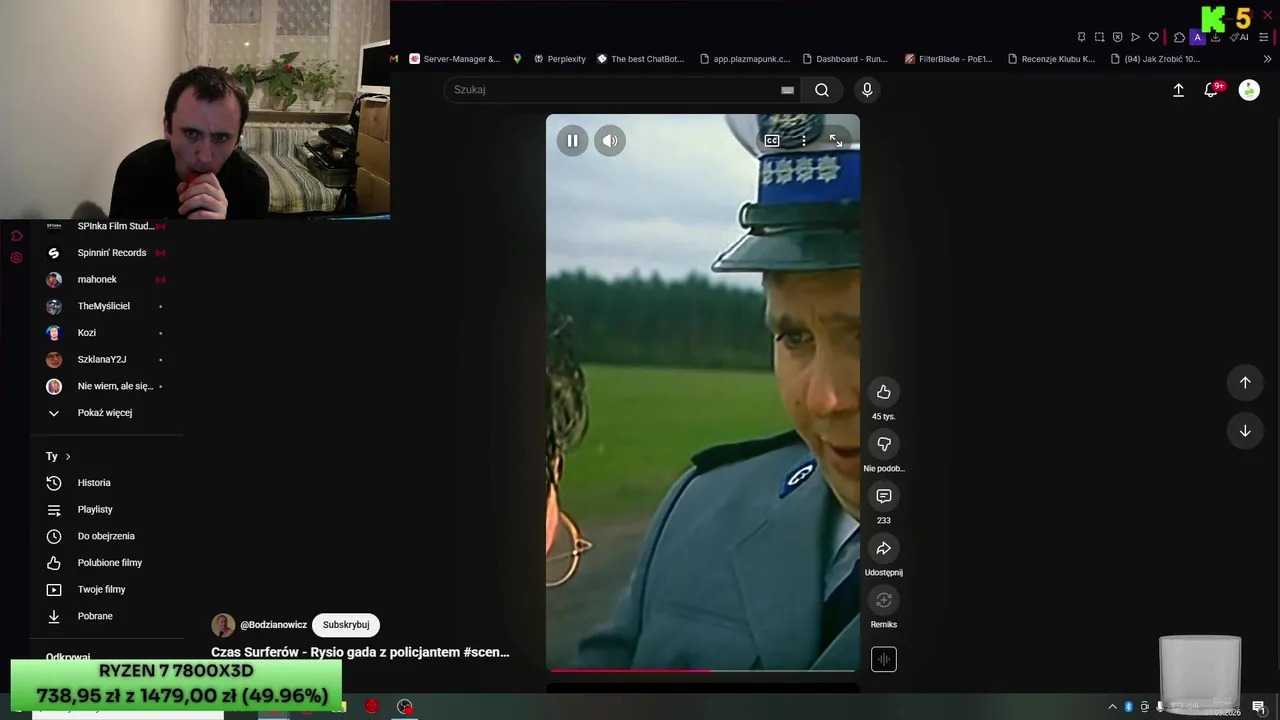
Task: Start voice search with microphone icon
Action: (867, 90)
